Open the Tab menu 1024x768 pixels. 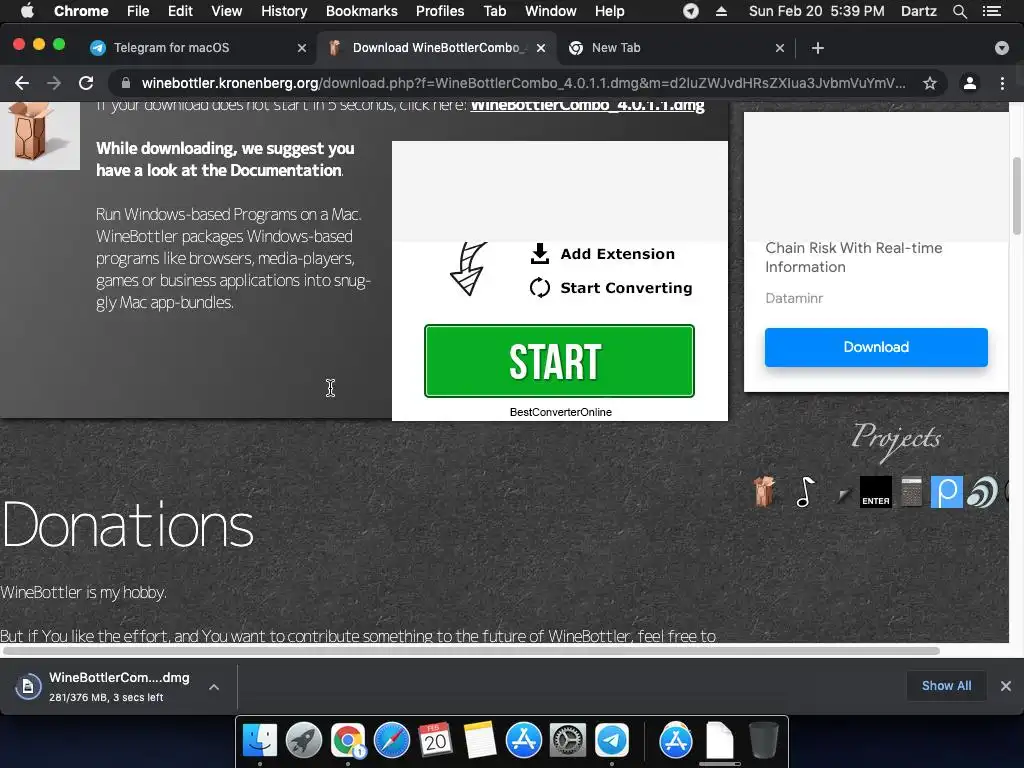tap(494, 11)
